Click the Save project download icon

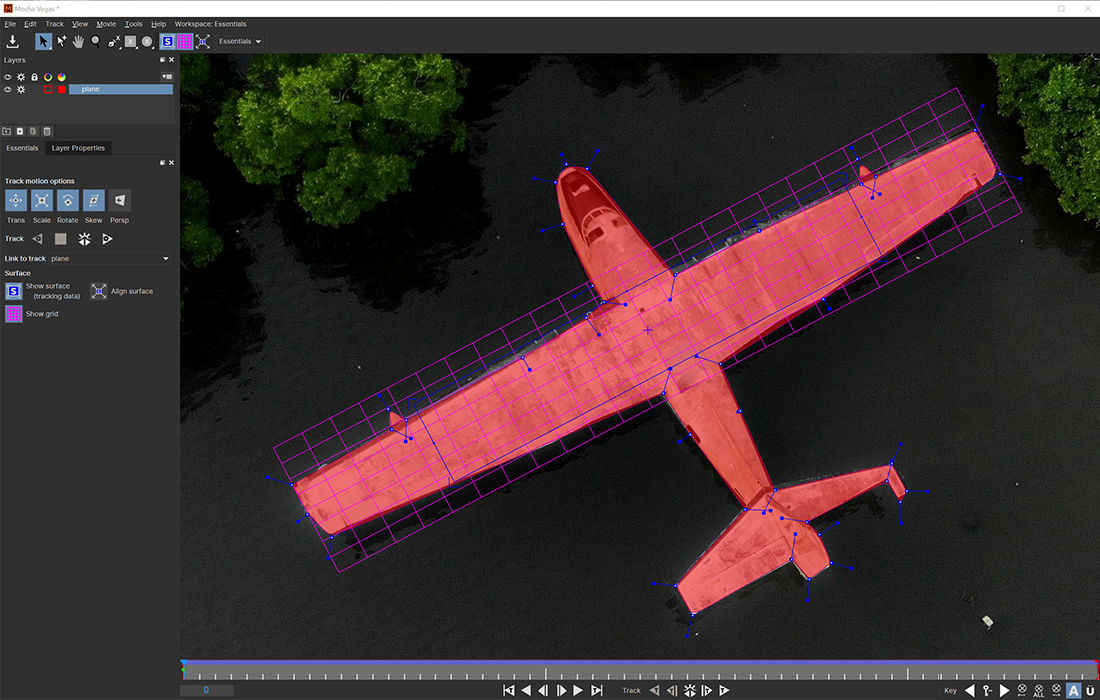[13, 41]
